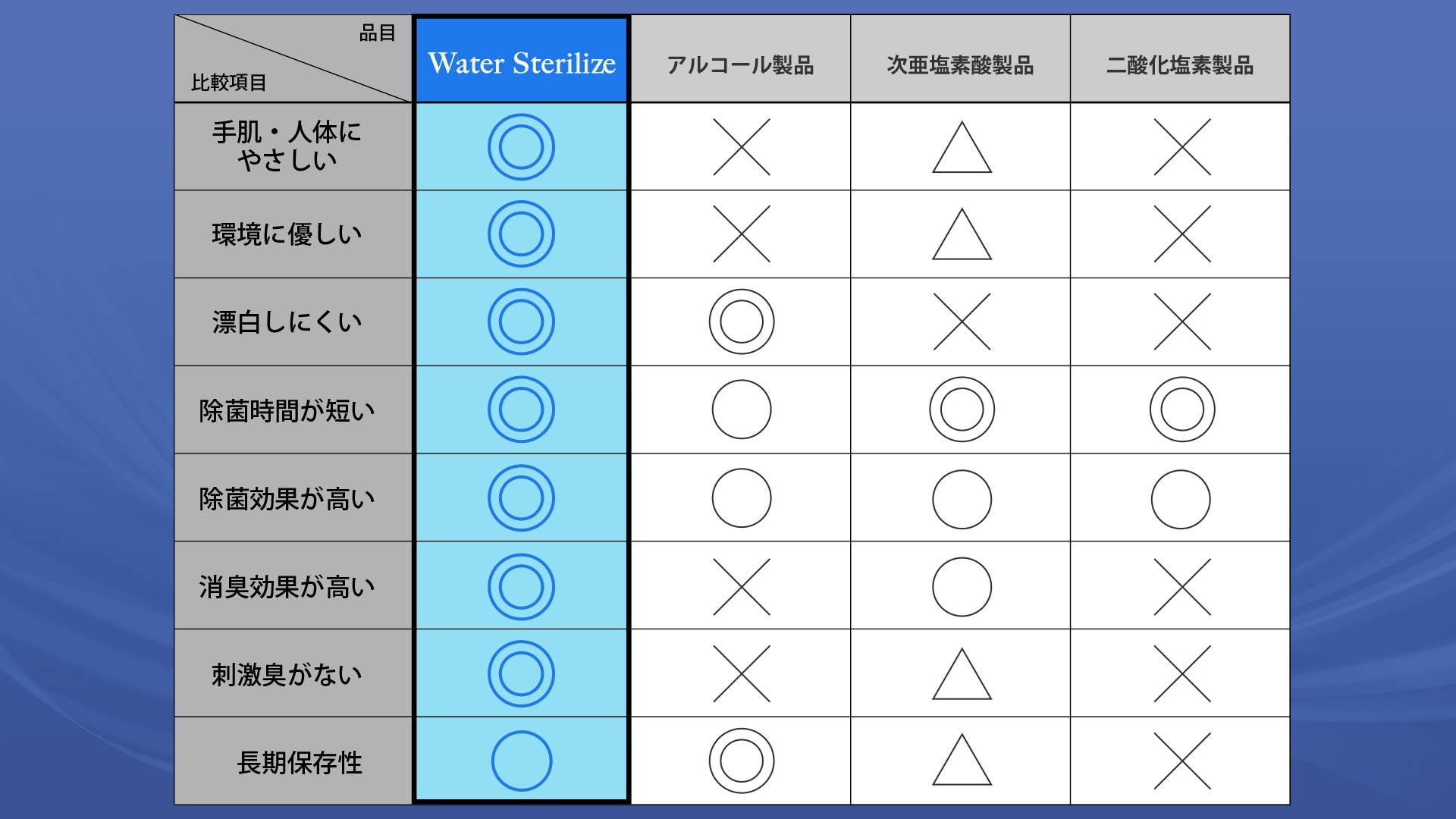
Task: Click the circle for 次亜塩素酸 in 消臭効果が高い row
Action: coord(962,587)
